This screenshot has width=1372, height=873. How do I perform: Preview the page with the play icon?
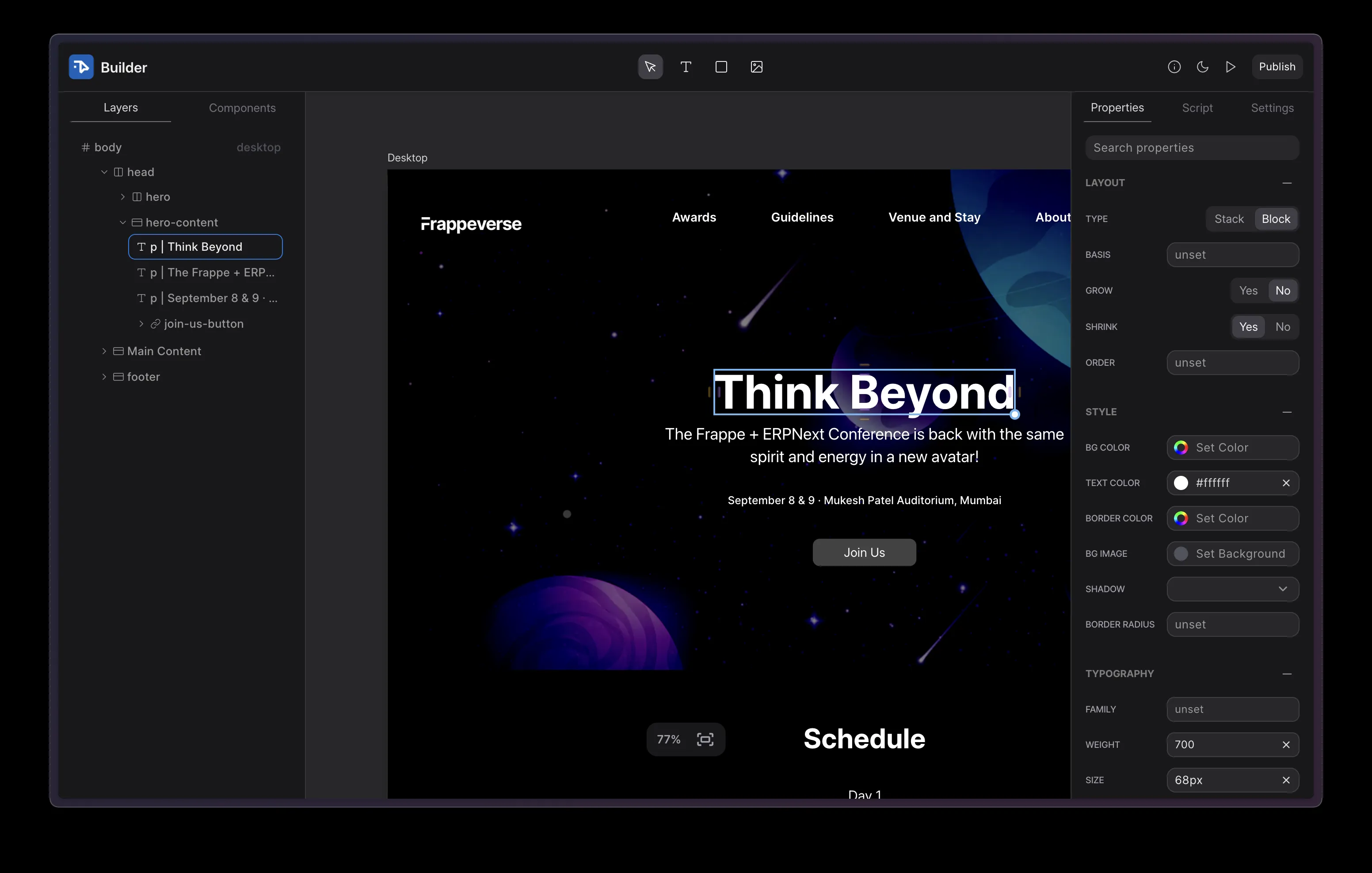tap(1231, 67)
